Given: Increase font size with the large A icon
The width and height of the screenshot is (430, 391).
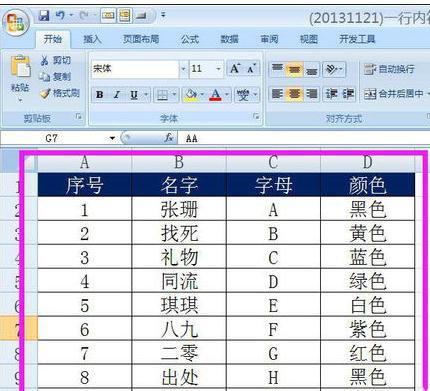Looking at the screenshot, I should pos(235,69).
